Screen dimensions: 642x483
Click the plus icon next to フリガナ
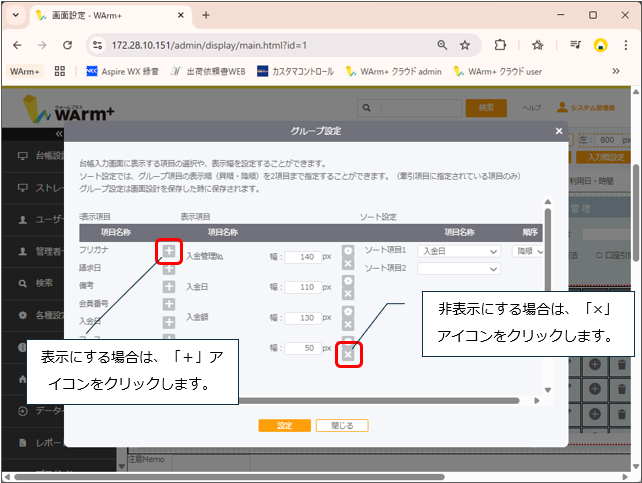pos(169,251)
